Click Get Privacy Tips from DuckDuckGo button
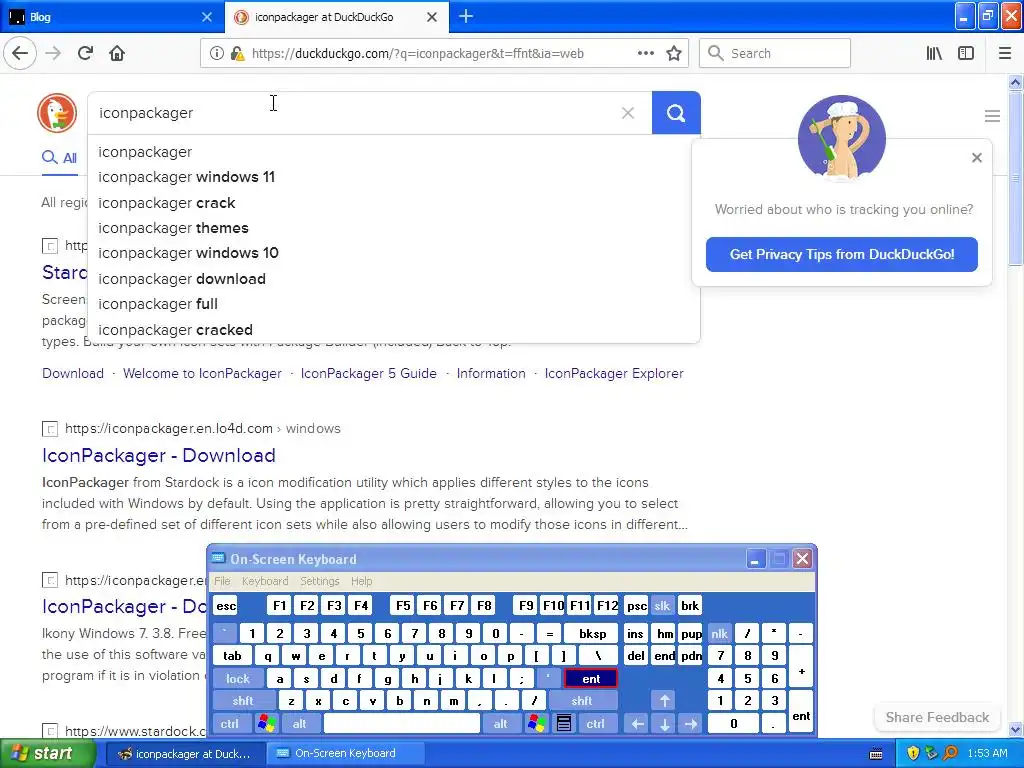1024x768 pixels. [x=841, y=254]
